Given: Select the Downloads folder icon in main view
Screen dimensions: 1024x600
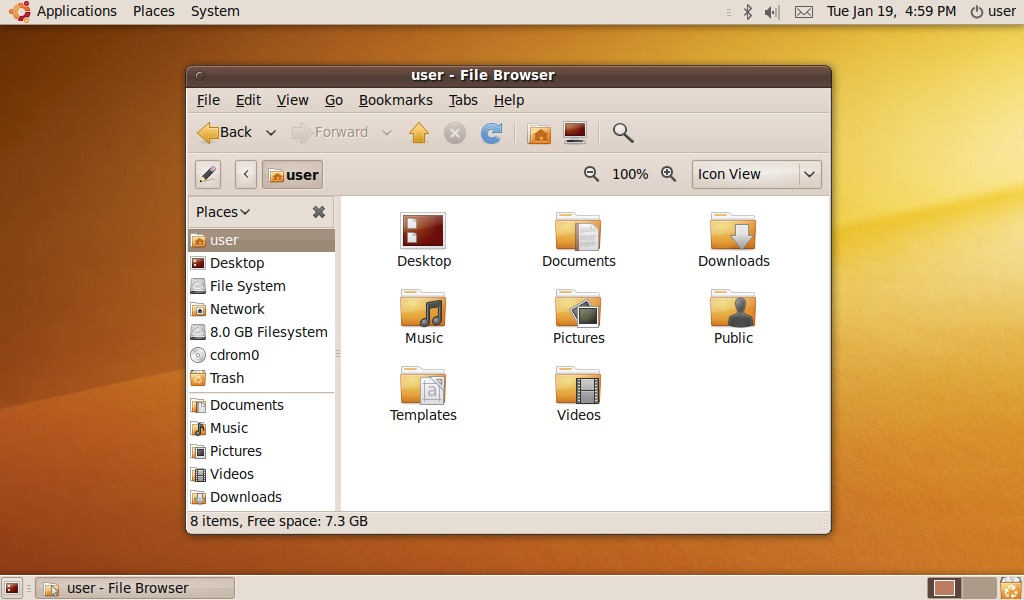Looking at the screenshot, I should point(733,231).
